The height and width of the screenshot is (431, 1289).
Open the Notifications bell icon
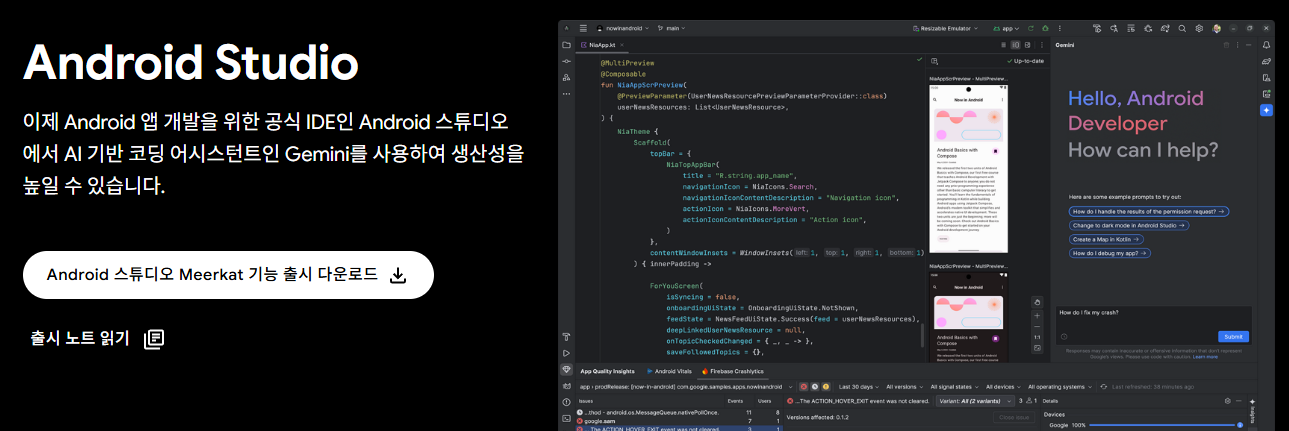pyautogui.click(x=1266, y=45)
